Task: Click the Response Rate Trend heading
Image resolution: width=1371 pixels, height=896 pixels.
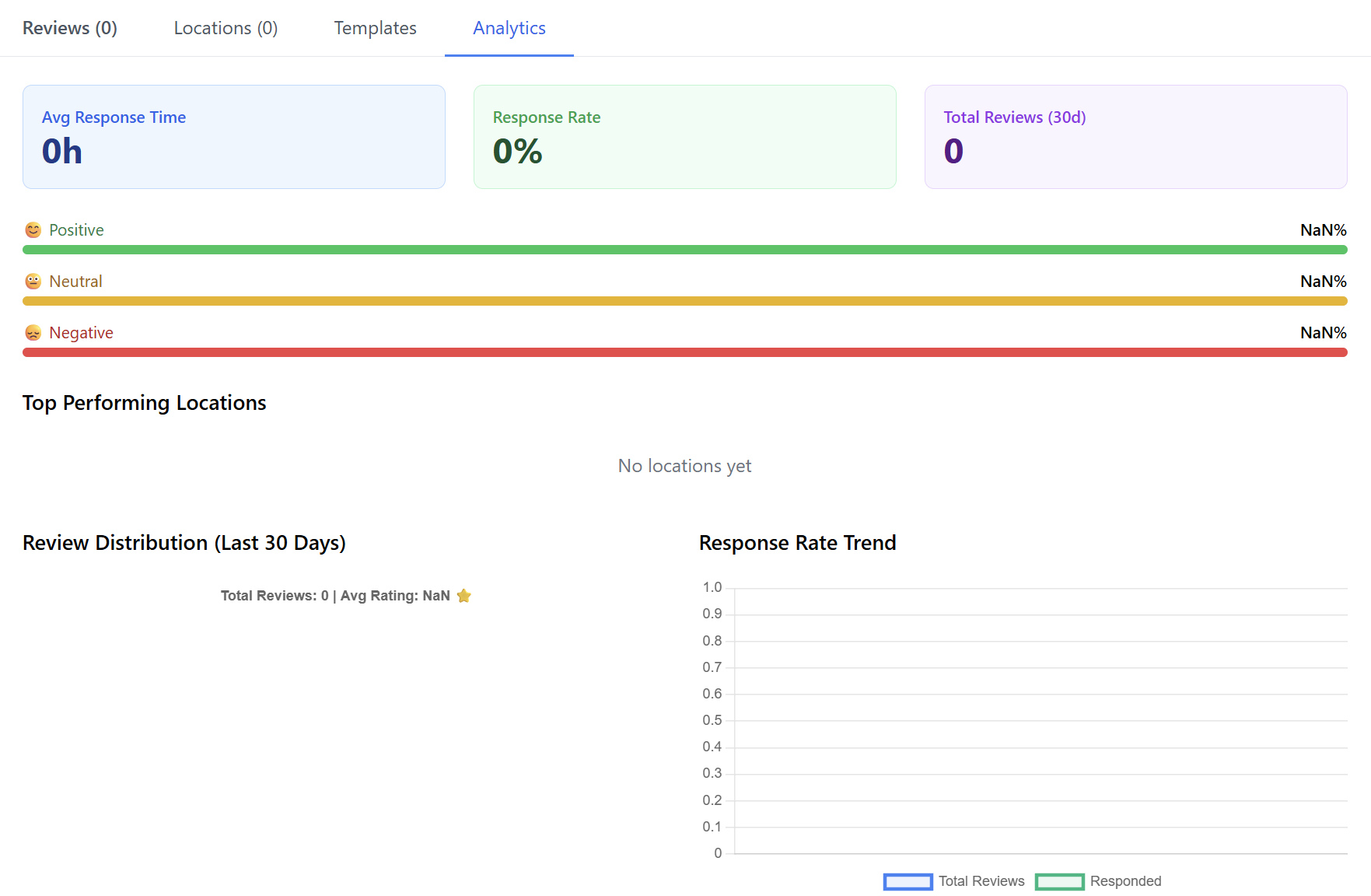Action: click(x=797, y=543)
